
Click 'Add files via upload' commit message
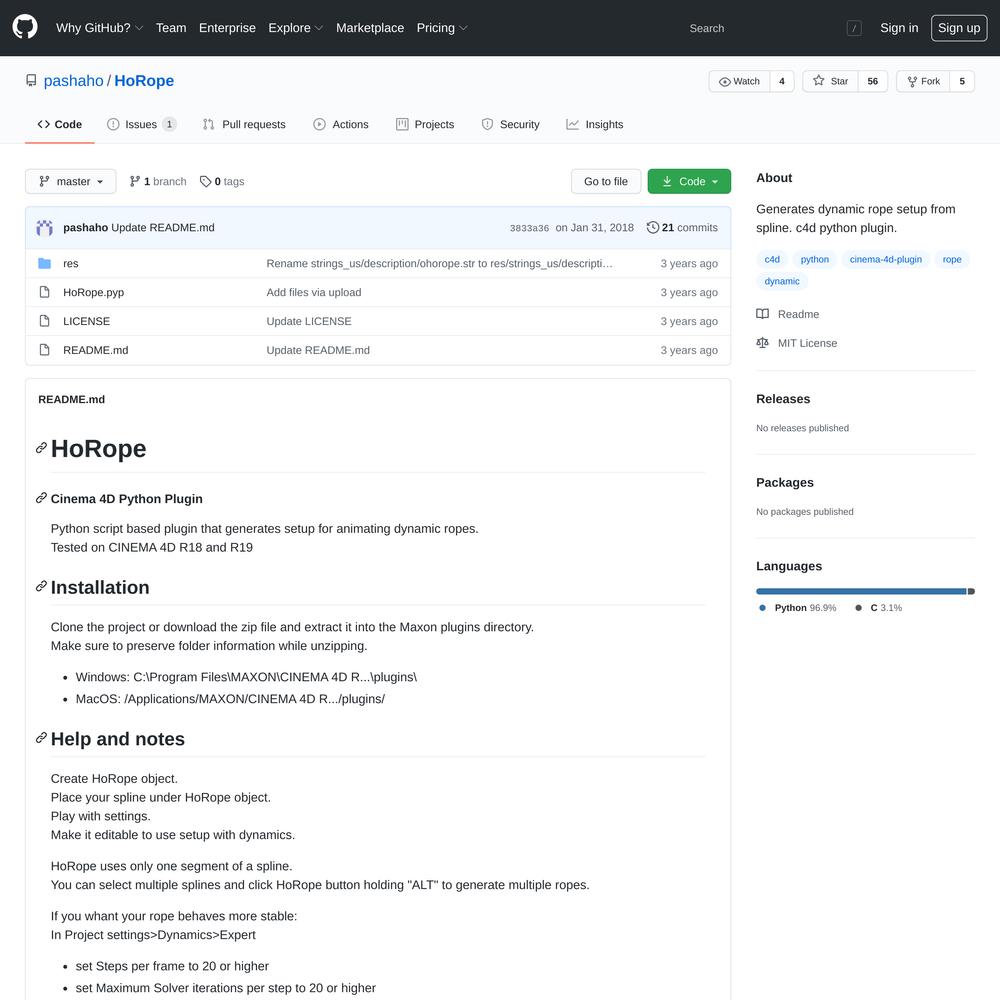[x=314, y=292]
